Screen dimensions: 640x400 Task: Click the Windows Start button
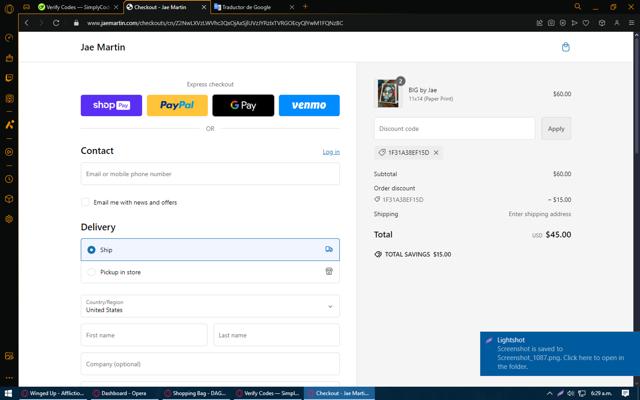[x=8, y=393]
